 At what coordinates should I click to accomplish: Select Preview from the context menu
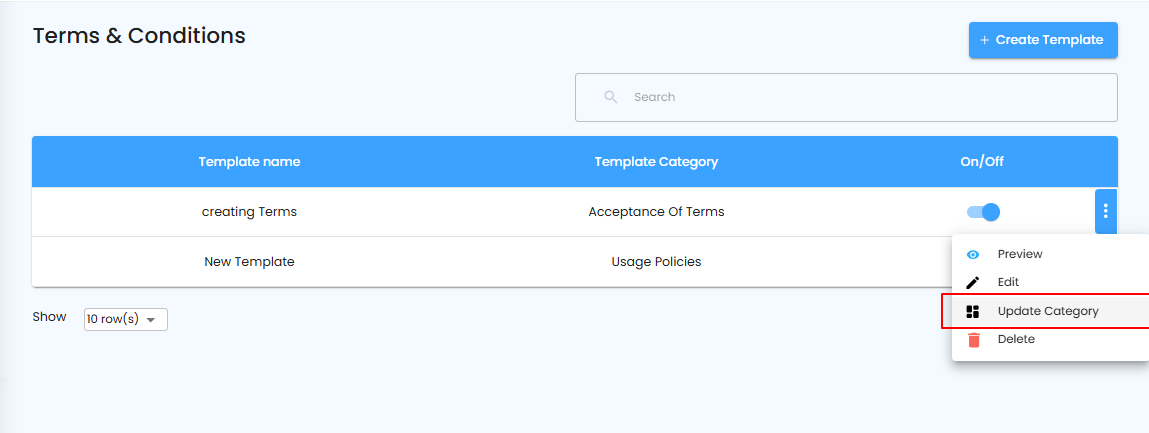(x=1020, y=255)
